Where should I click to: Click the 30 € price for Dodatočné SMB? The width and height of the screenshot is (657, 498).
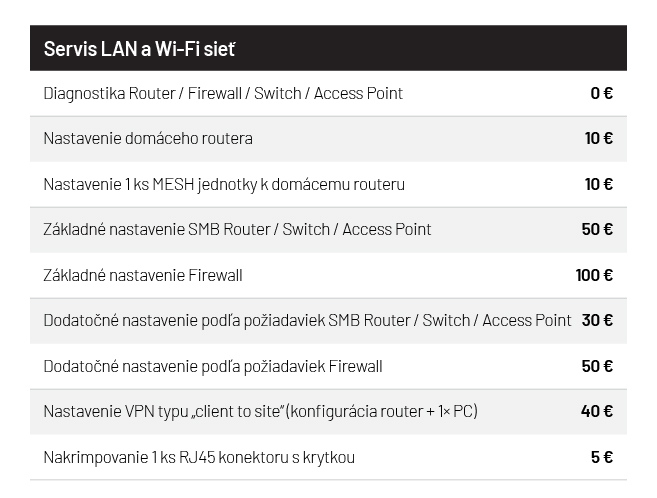coord(597,320)
